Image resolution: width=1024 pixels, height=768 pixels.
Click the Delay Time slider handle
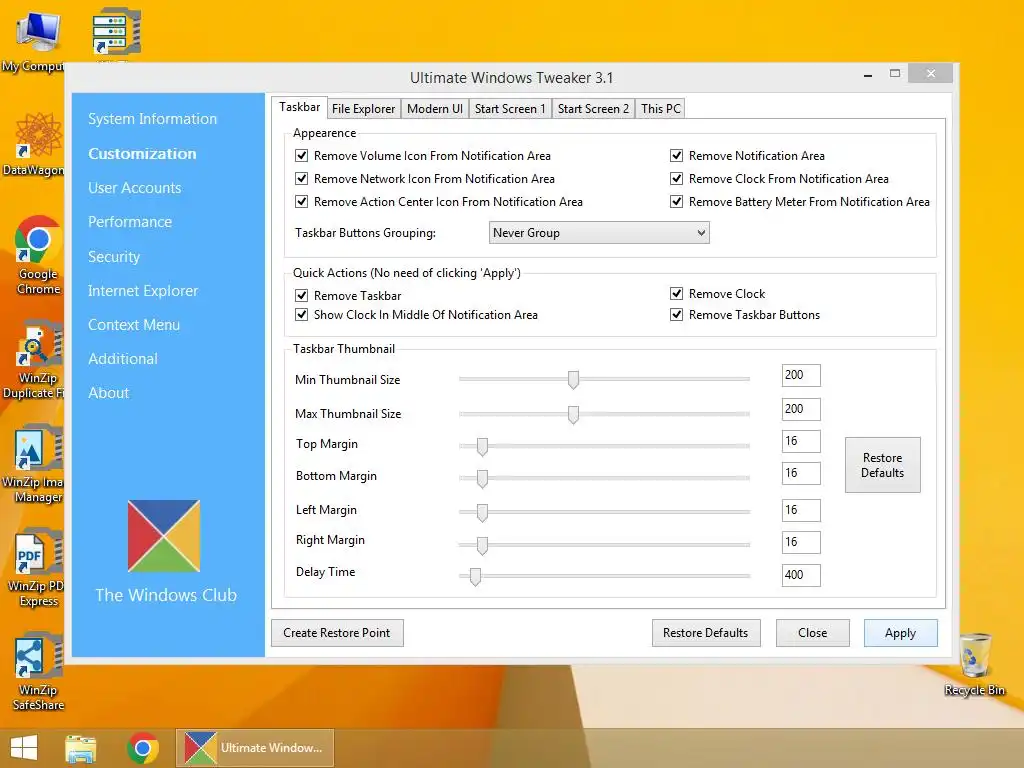click(475, 576)
